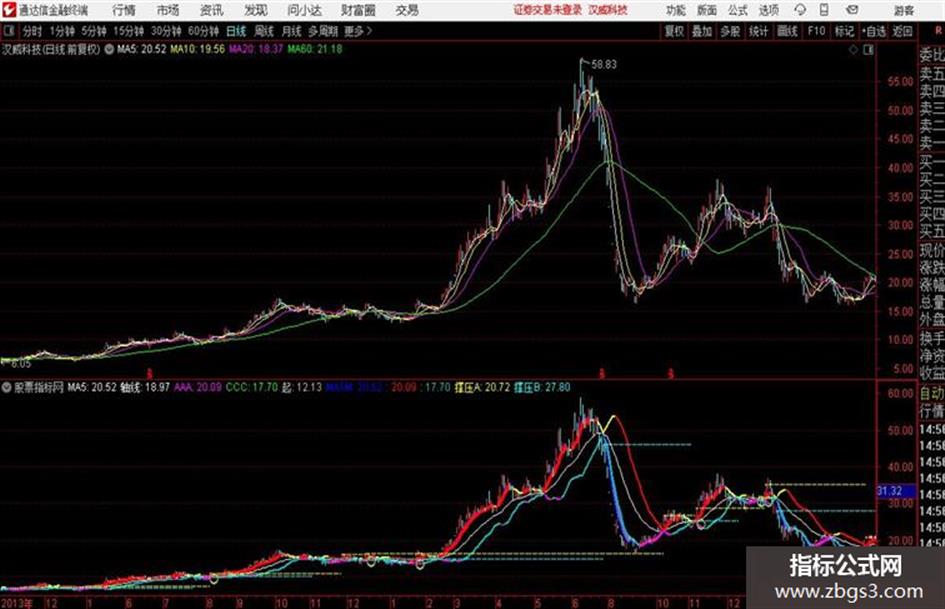Click the 轴线: 18.97 indicator value
The width and height of the screenshot is (945, 609).
(x=145, y=387)
